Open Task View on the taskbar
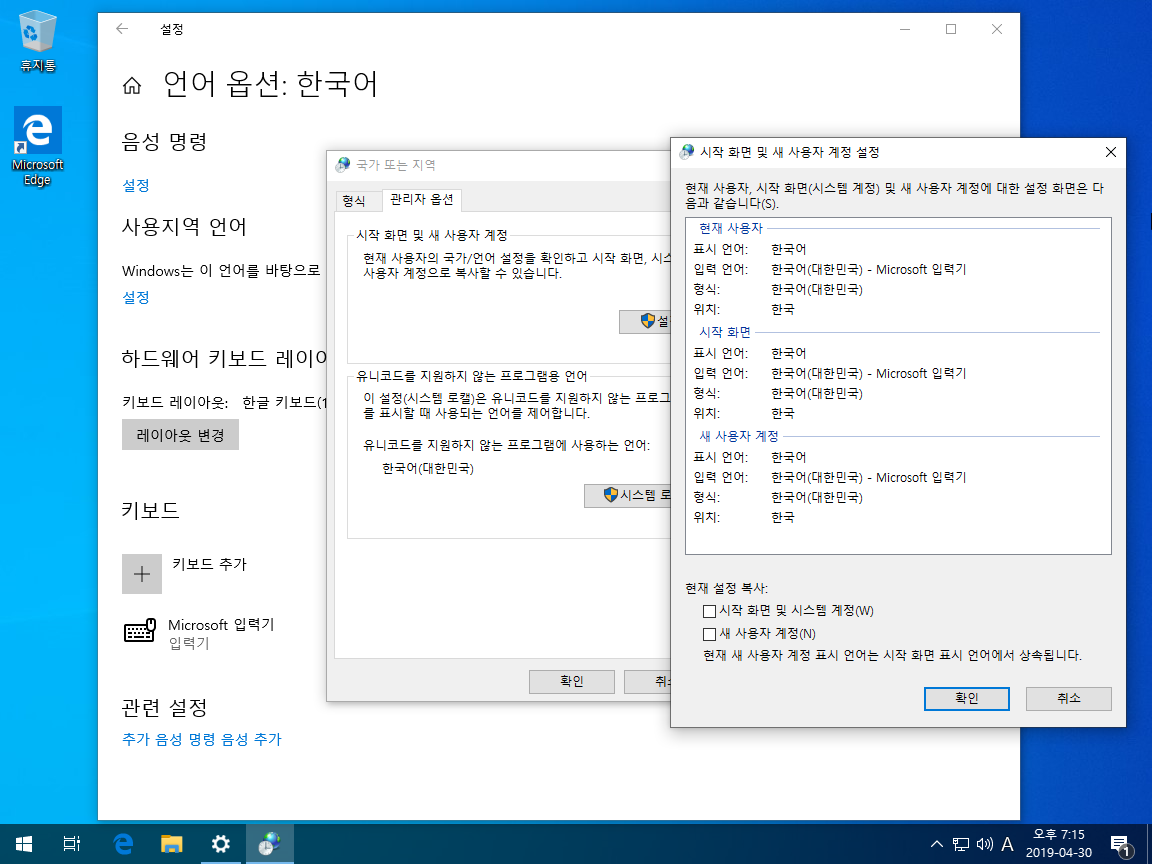The height and width of the screenshot is (864, 1152). click(x=71, y=844)
